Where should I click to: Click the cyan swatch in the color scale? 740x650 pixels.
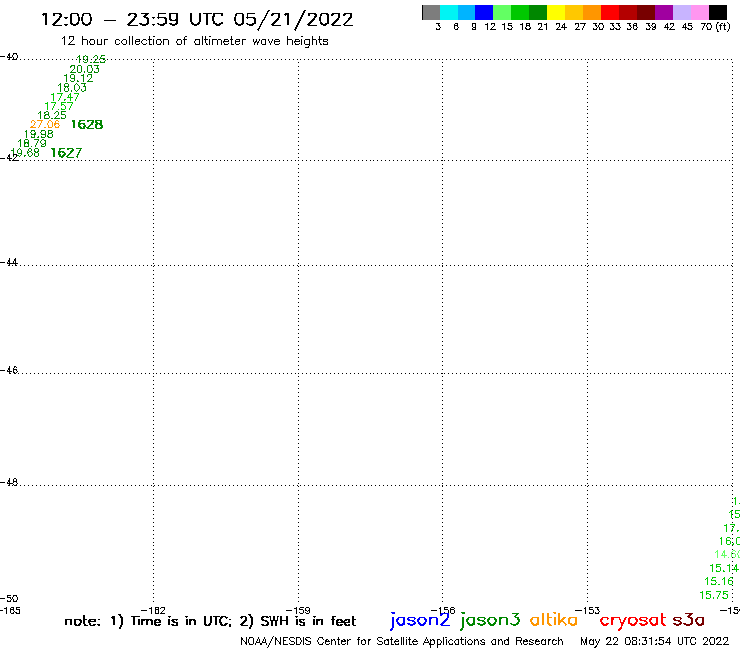pos(449,12)
